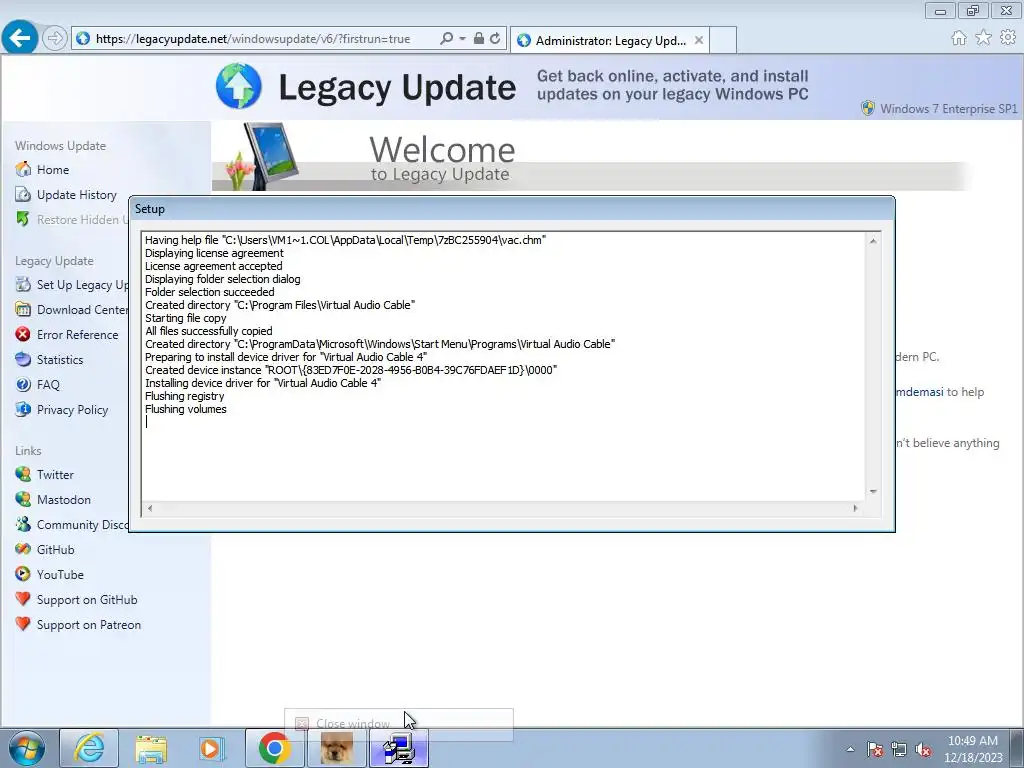
Task: Open Google Chrome from the taskbar
Action: (274, 748)
